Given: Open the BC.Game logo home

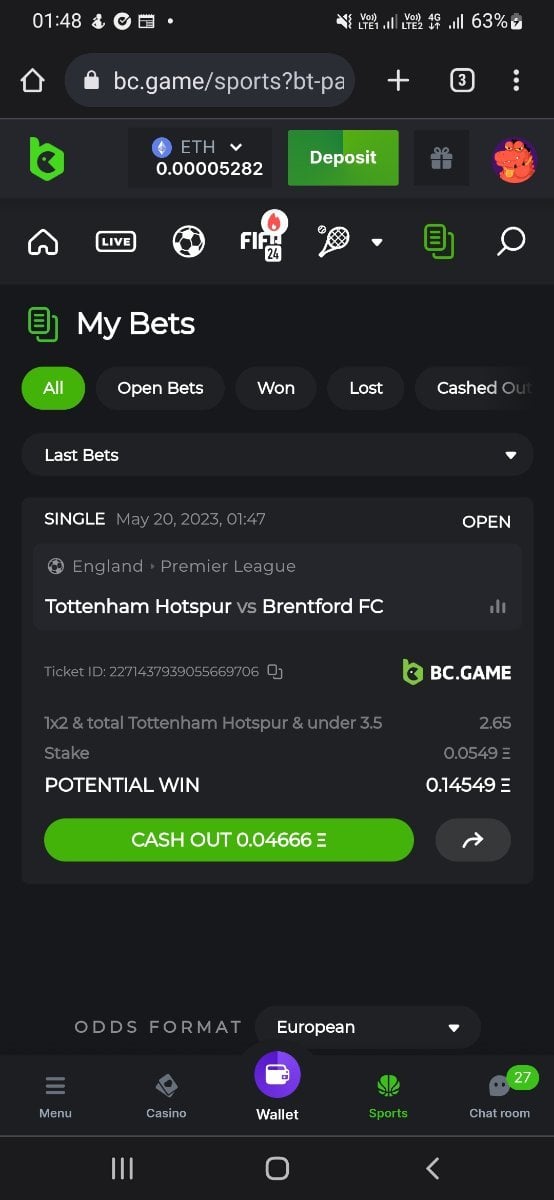Looking at the screenshot, I should [46, 159].
